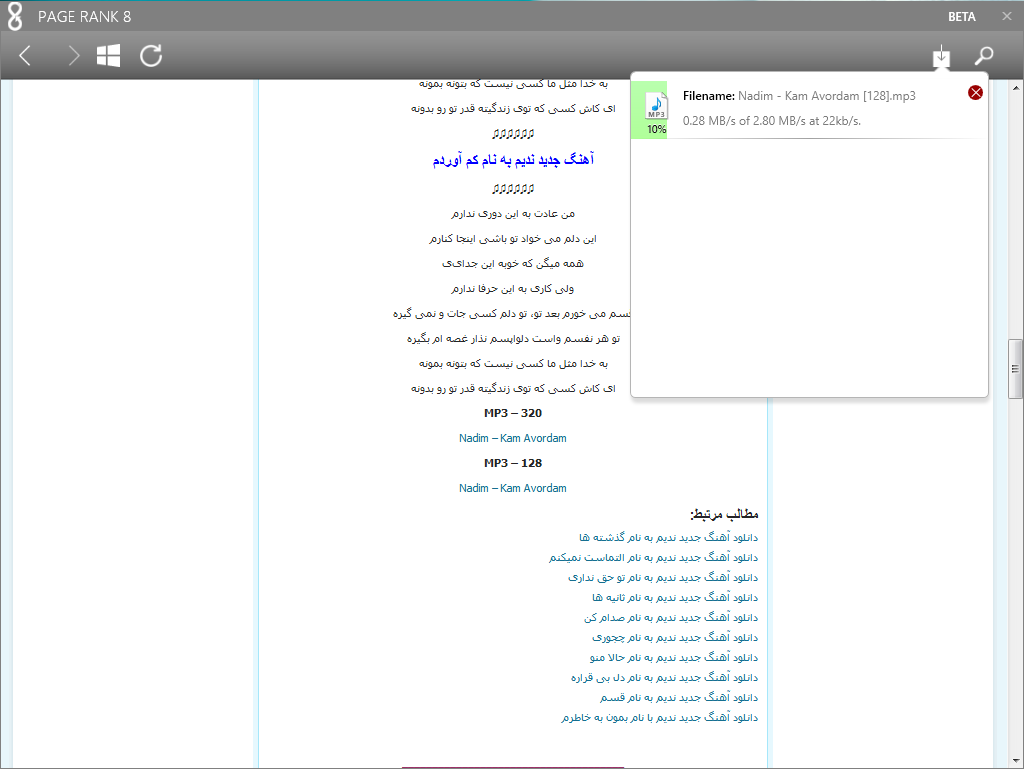This screenshot has width=1024, height=769.
Task: Click the Page Rank 8 logo
Action: (x=15, y=16)
